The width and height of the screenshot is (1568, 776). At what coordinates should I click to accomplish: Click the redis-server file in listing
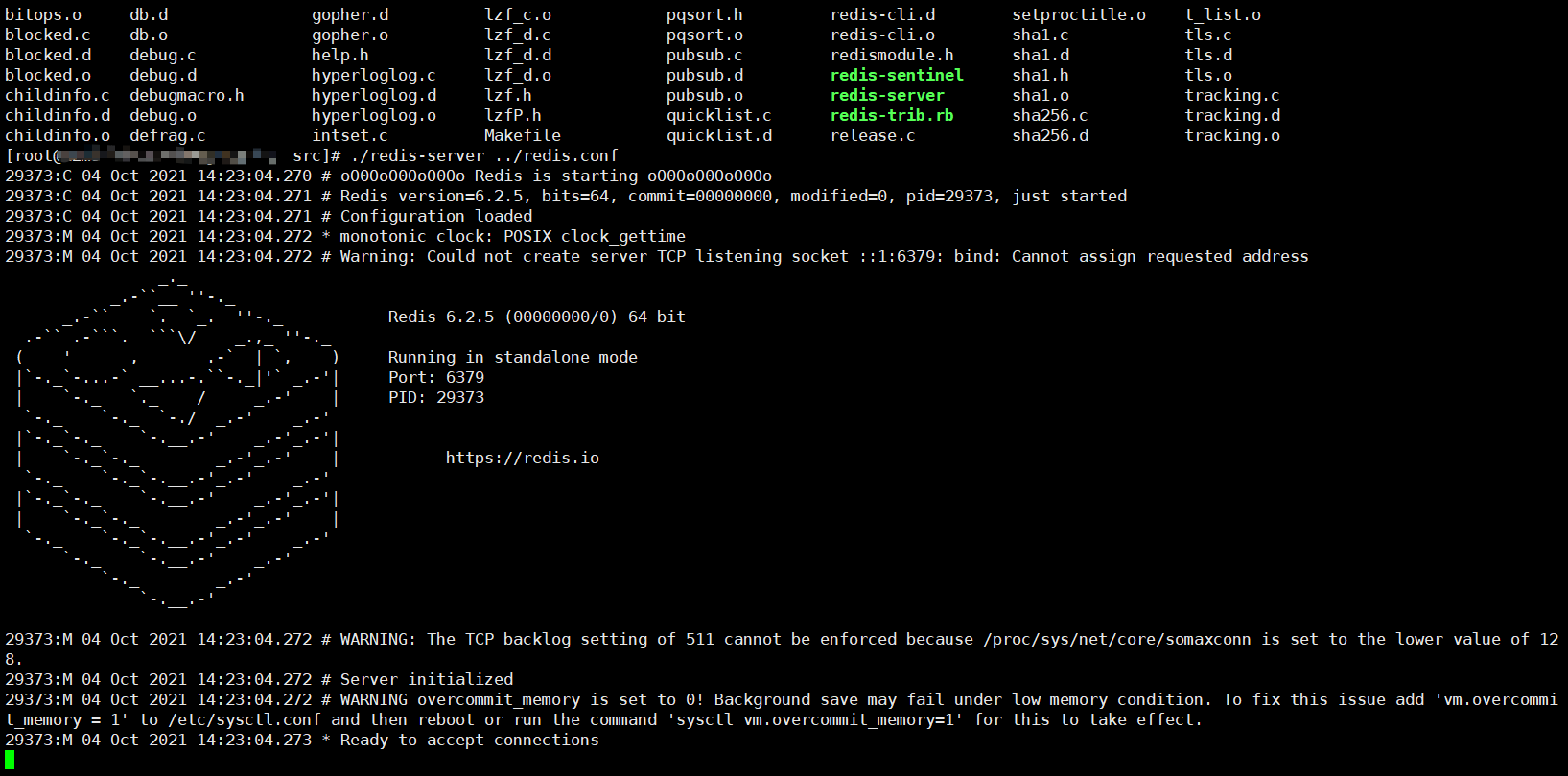coord(887,95)
